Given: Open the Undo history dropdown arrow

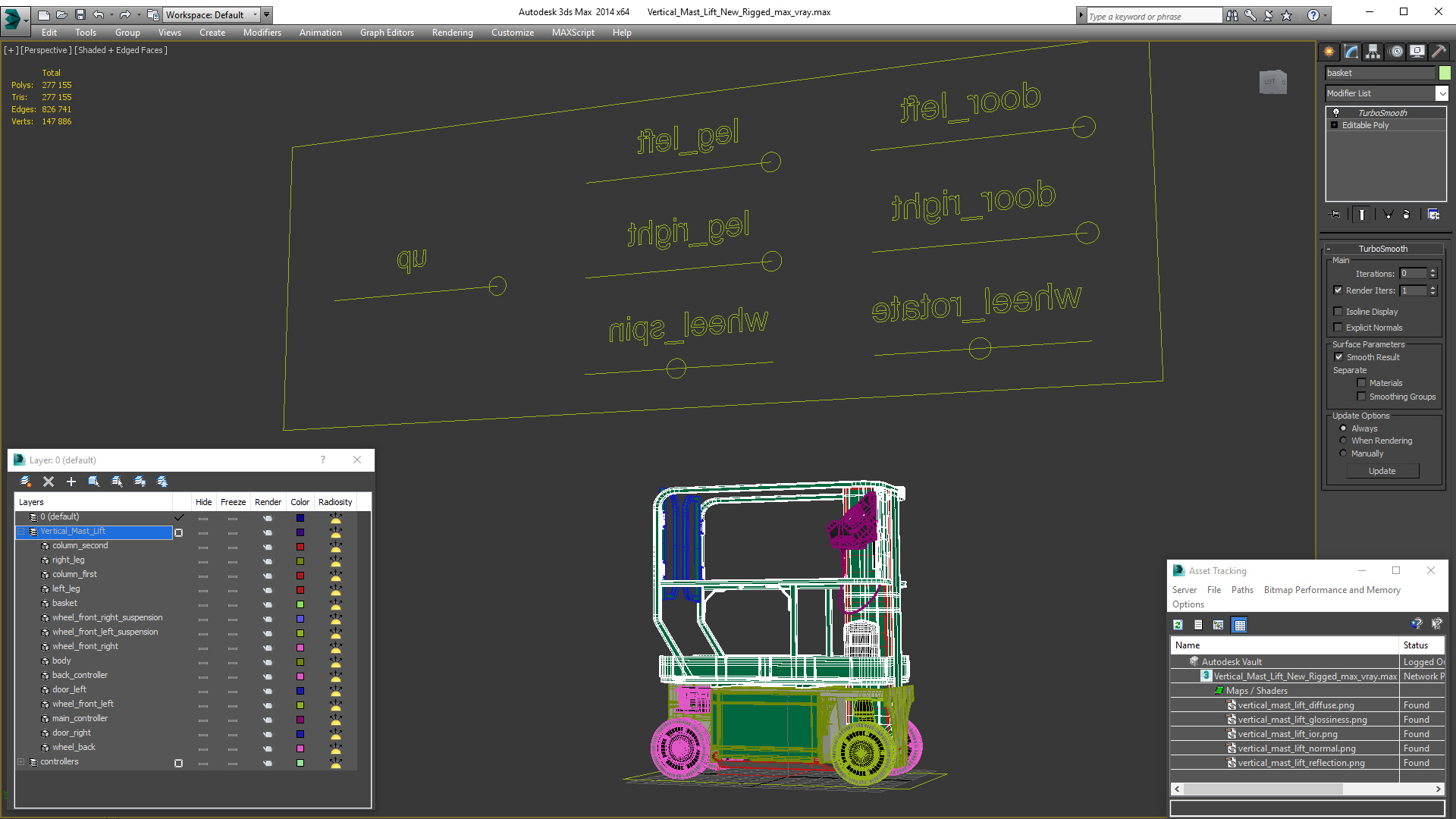Looking at the screenshot, I should 111,14.
